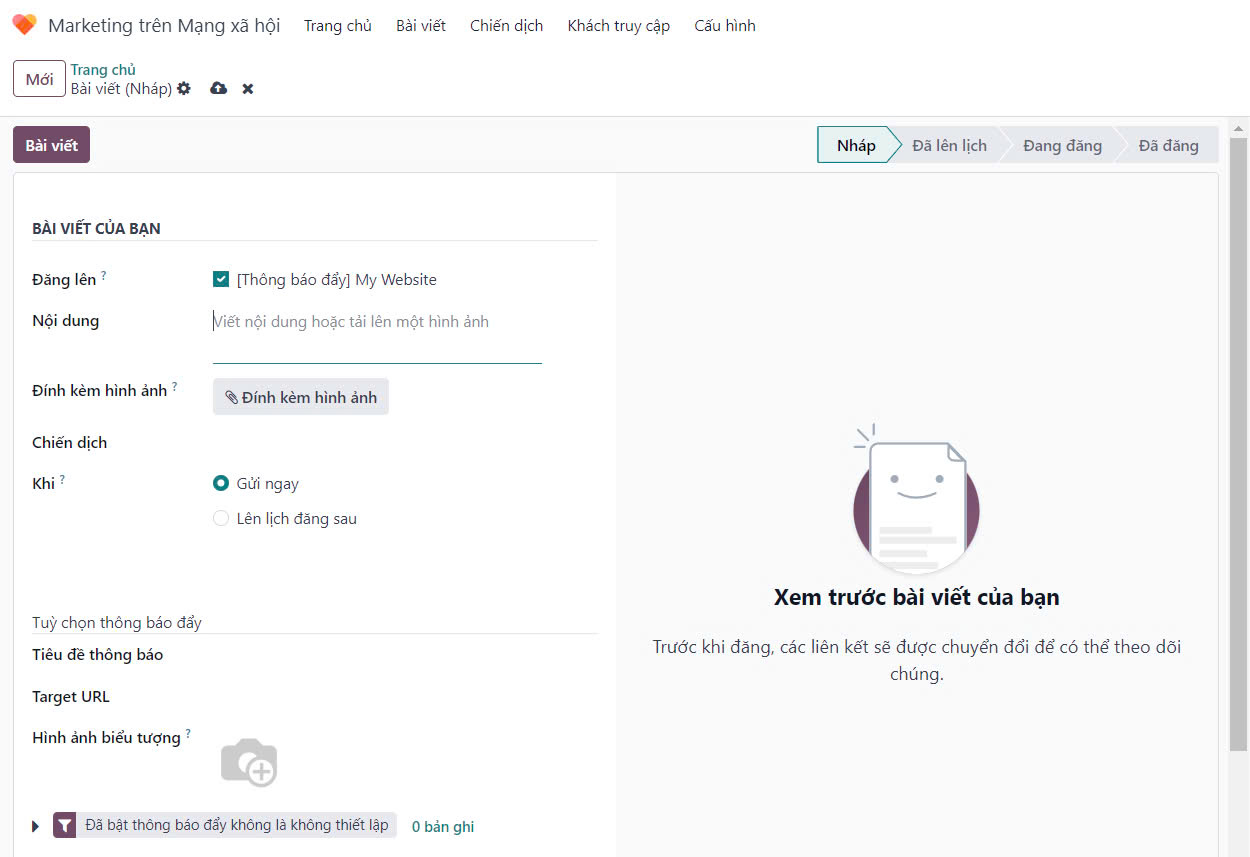Image resolution: width=1250 pixels, height=857 pixels.
Task: Uncheck the [Thông báo đẩy] My Website checkbox
Action: tap(221, 280)
